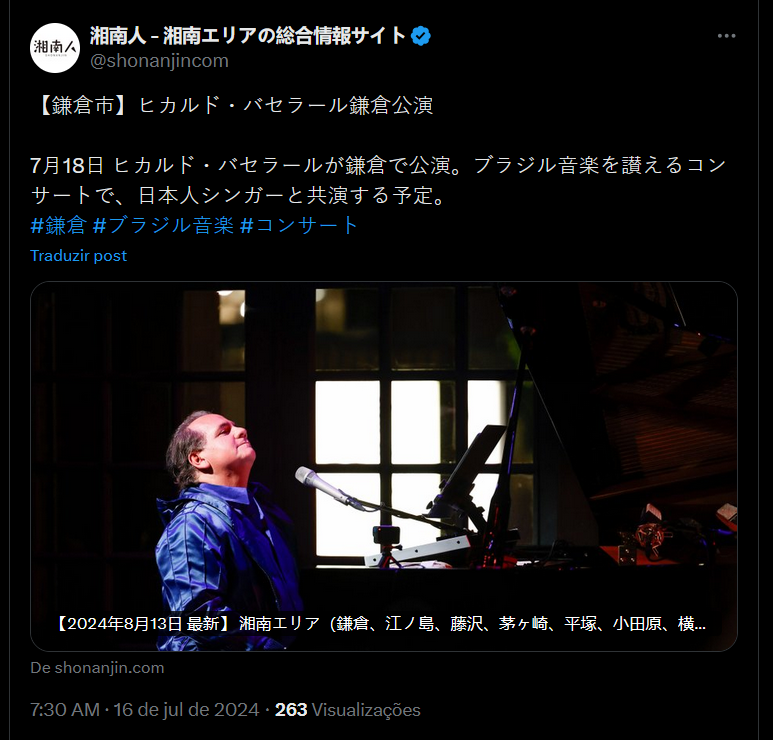
Task: Click the 【2024年8月13日 最新】 card headline
Action: (x=380, y=624)
